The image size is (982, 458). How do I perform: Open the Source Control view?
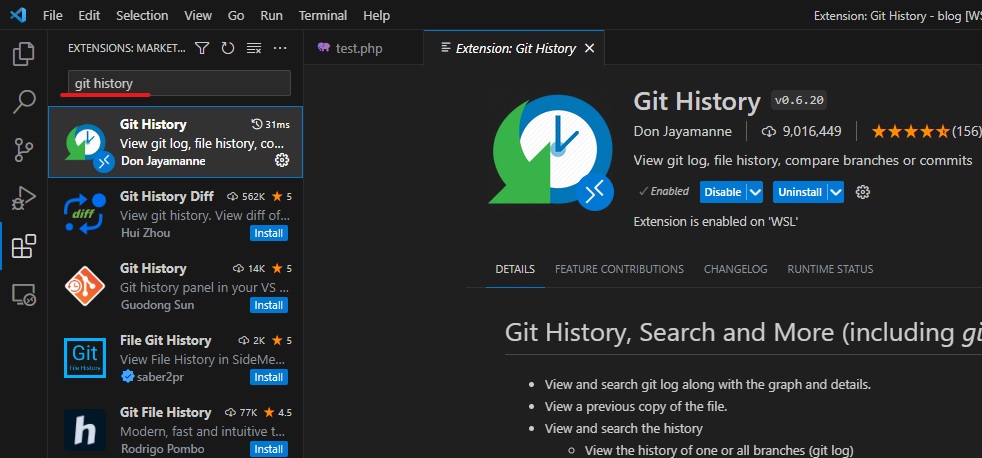[24, 150]
